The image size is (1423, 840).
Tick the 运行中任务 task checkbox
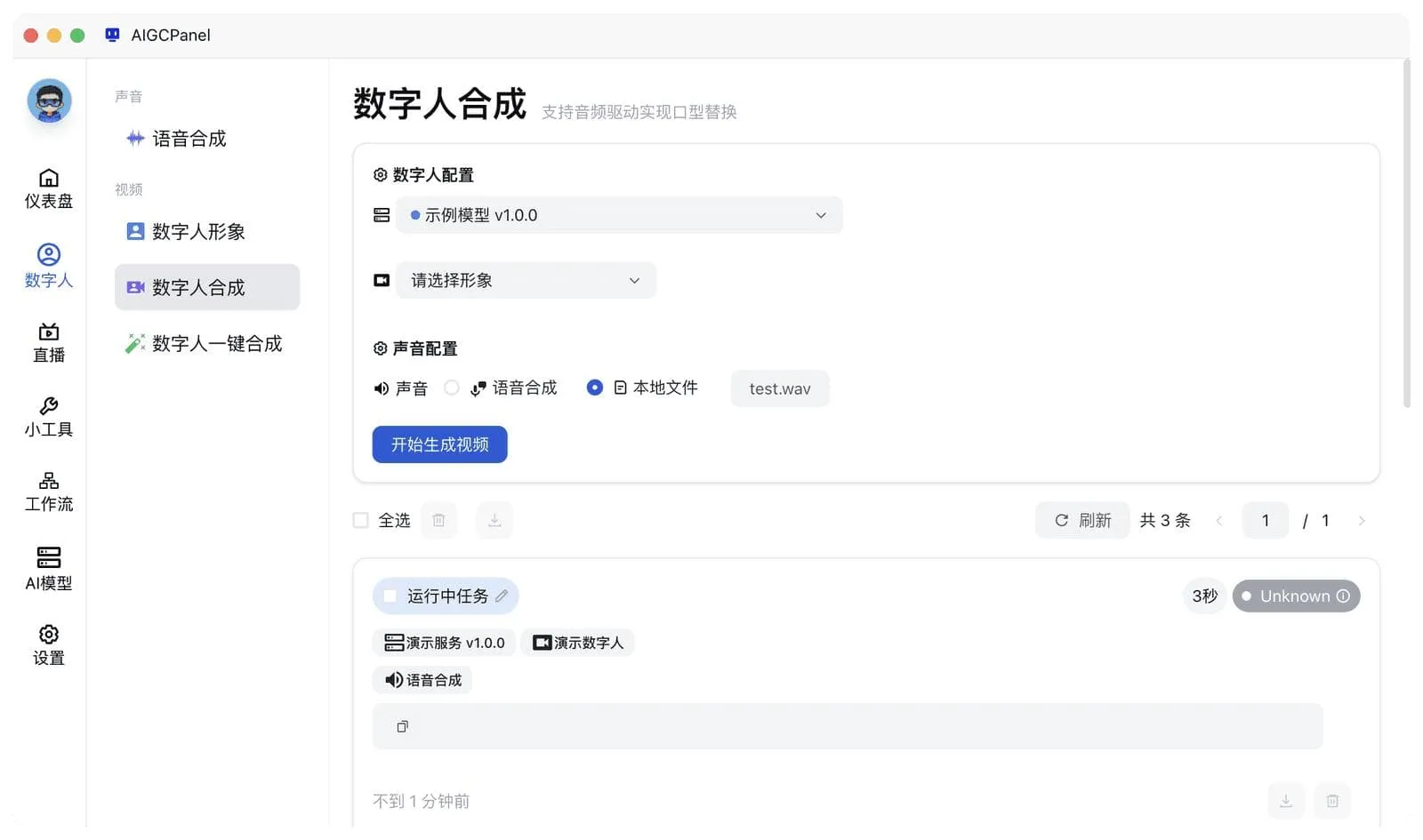click(390, 596)
